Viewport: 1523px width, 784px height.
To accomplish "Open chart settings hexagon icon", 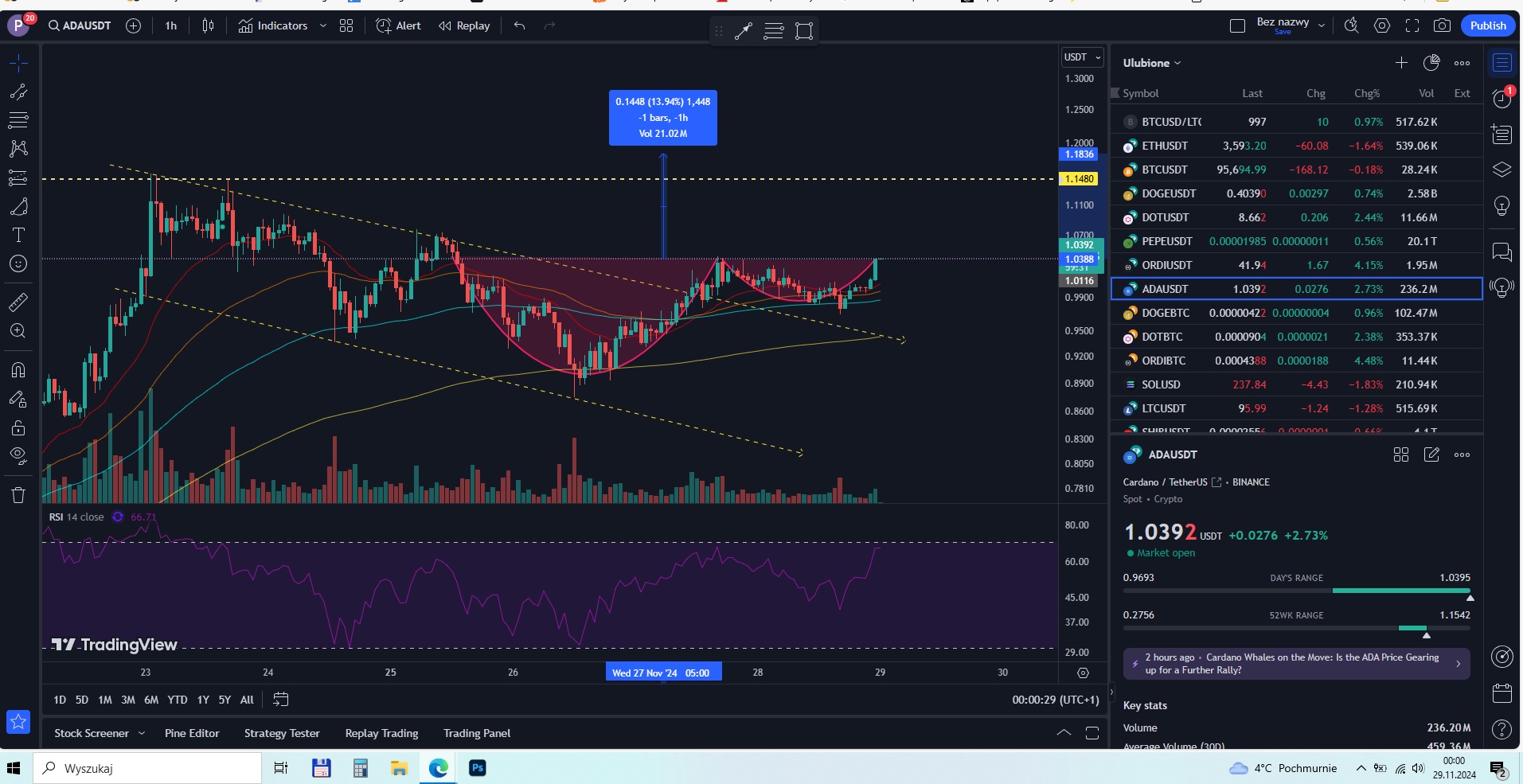I will 1382,25.
